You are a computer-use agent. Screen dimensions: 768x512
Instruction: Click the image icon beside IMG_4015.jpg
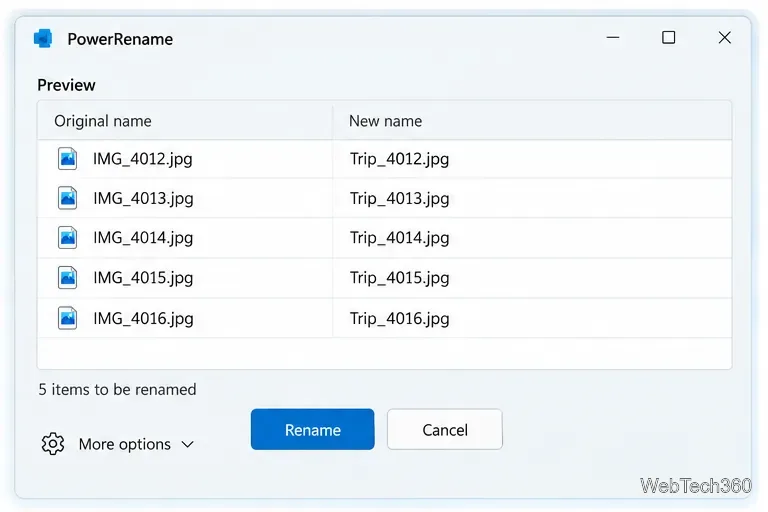(67, 277)
